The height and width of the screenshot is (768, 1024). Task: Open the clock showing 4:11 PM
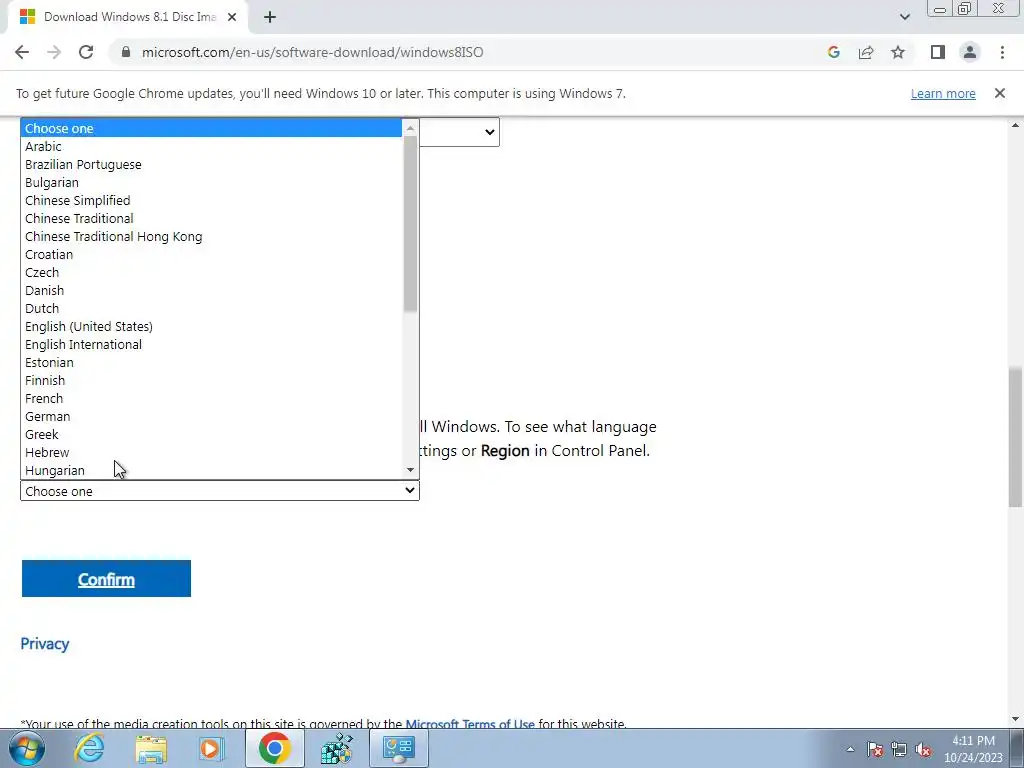coord(973,749)
